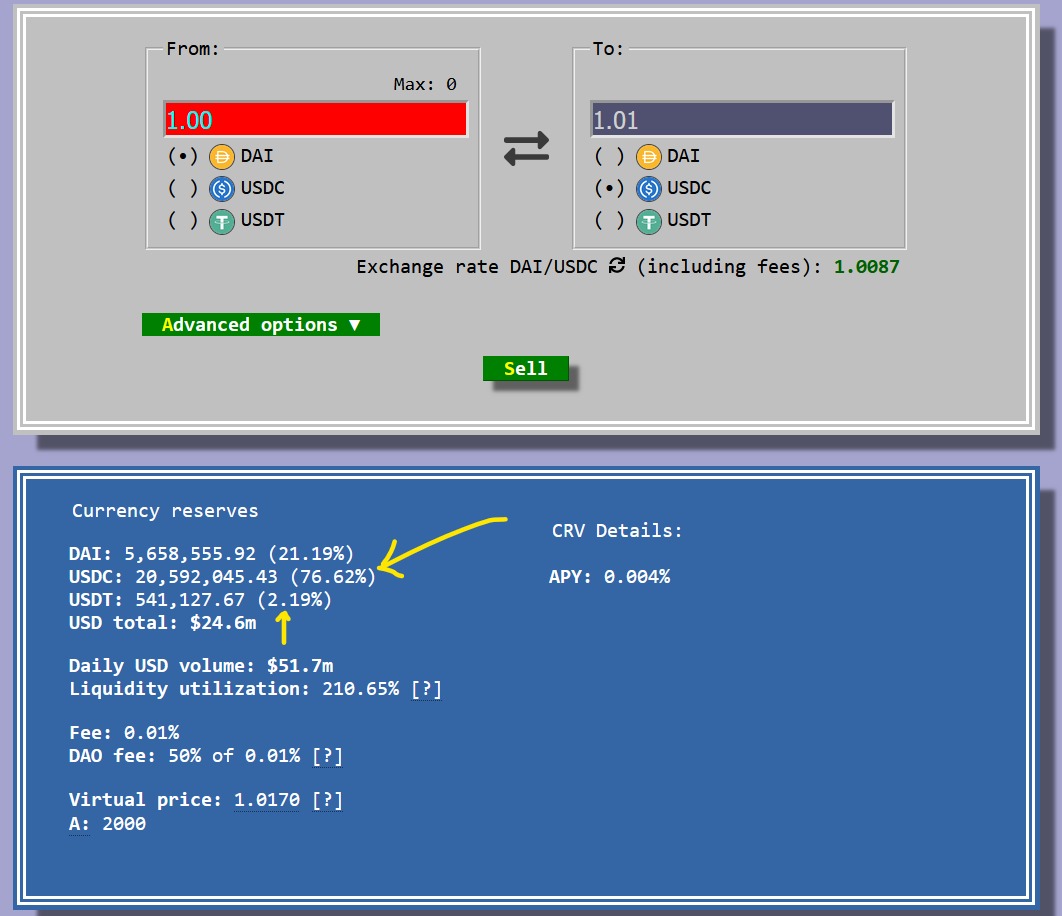1062x916 pixels.
Task: Click the Max: 0 balance label
Action: point(425,85)
